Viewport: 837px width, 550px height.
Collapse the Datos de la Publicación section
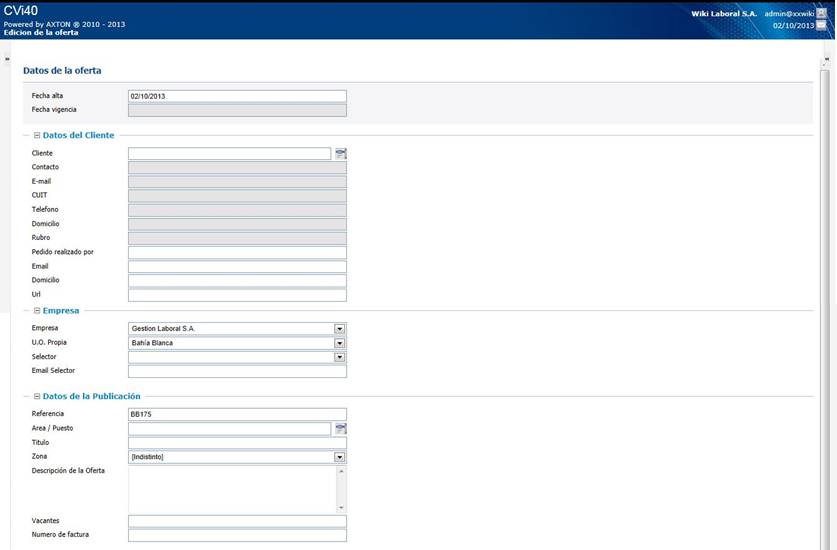pyautogui.click(x=37, y=396)
